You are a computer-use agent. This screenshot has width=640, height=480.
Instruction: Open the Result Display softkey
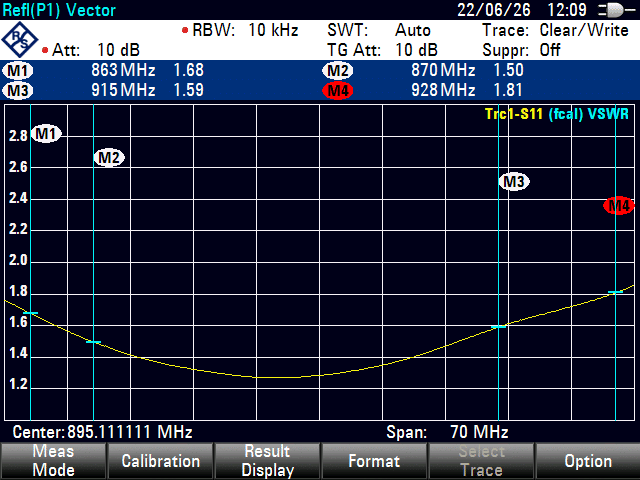(267, 461)
